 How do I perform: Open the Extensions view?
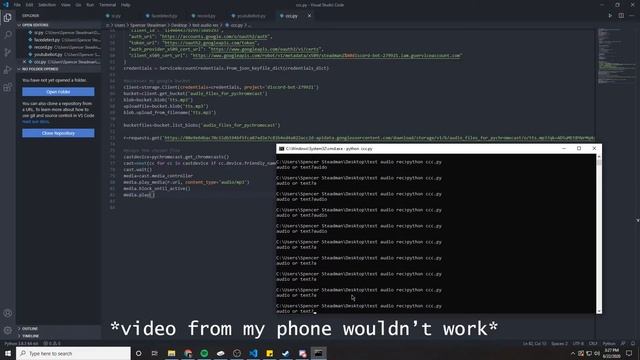[8, 87]
